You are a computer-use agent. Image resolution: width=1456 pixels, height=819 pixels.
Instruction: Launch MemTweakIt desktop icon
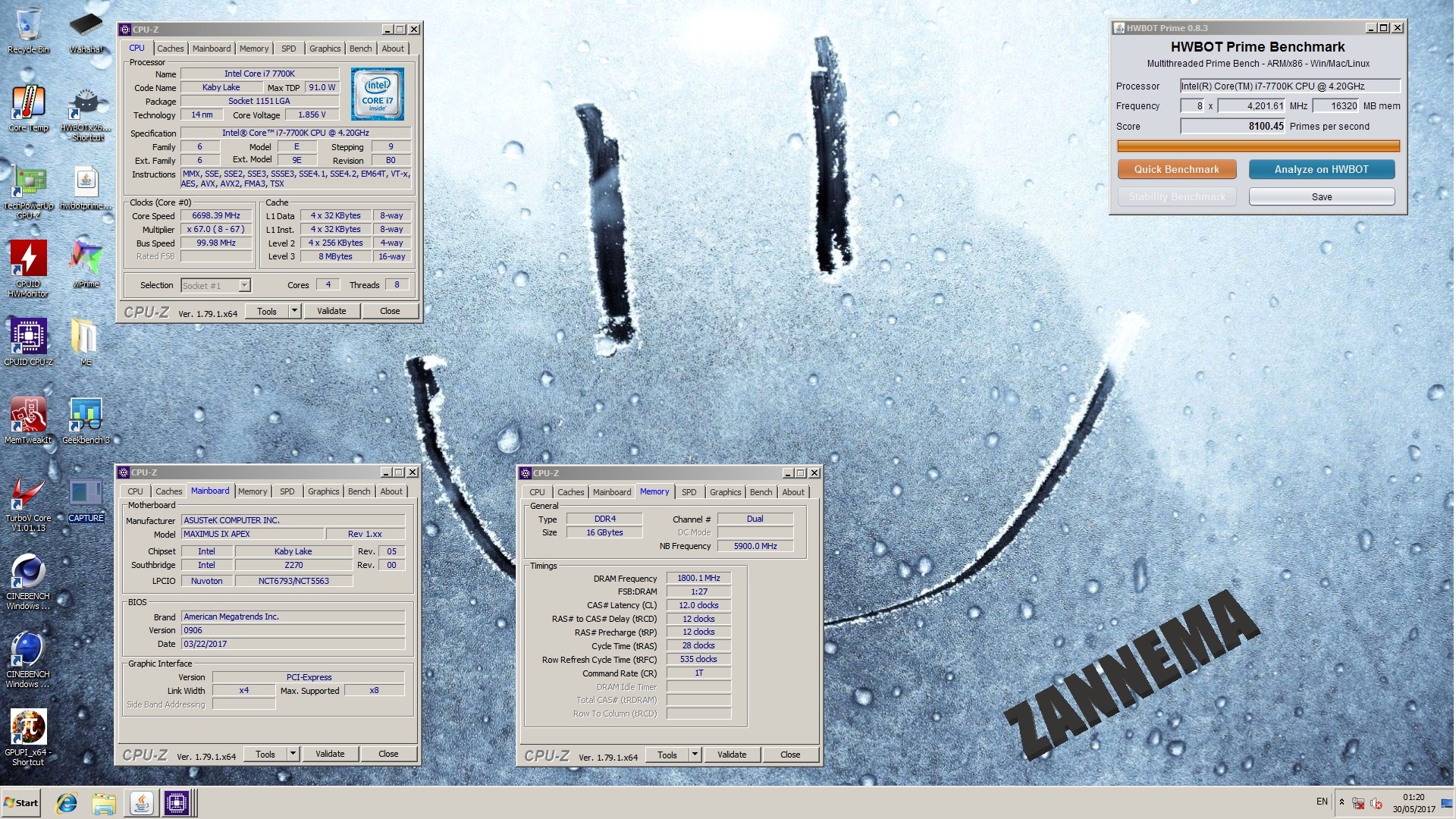tap(28, 419)
